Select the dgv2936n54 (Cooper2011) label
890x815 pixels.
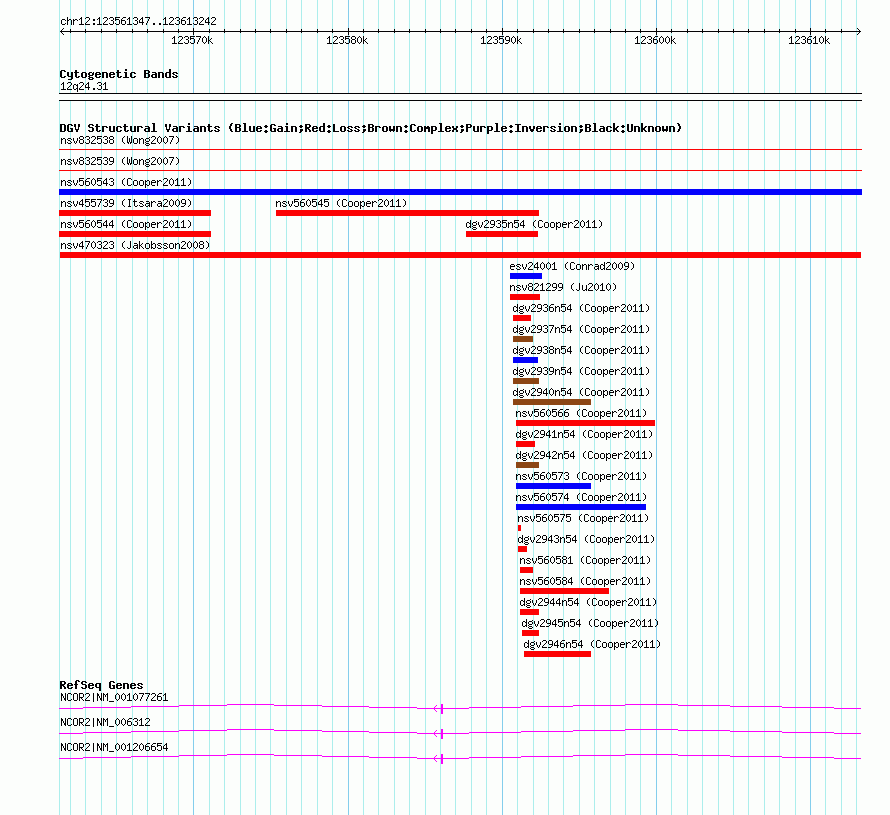pyautogui.click(x=581, y=308)
